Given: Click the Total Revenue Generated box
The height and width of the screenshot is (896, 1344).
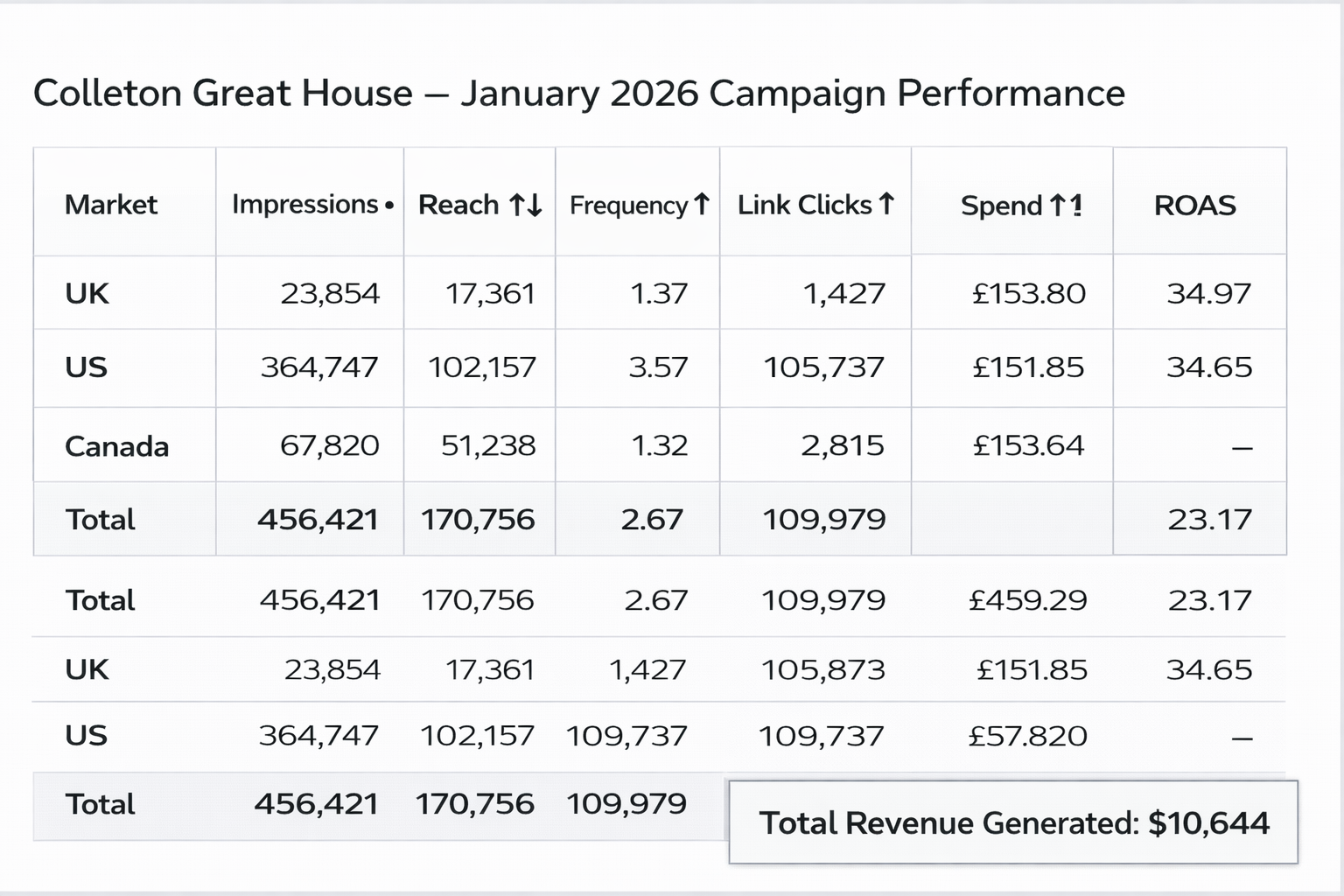Looking at the screenshot, I should click(1013, 822).
